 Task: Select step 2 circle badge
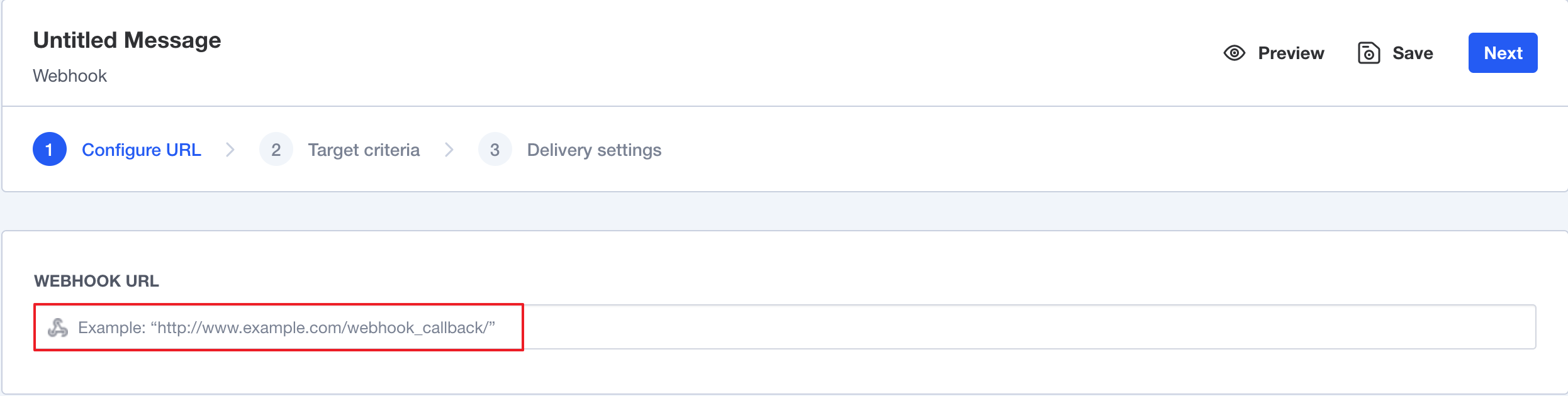276,149
